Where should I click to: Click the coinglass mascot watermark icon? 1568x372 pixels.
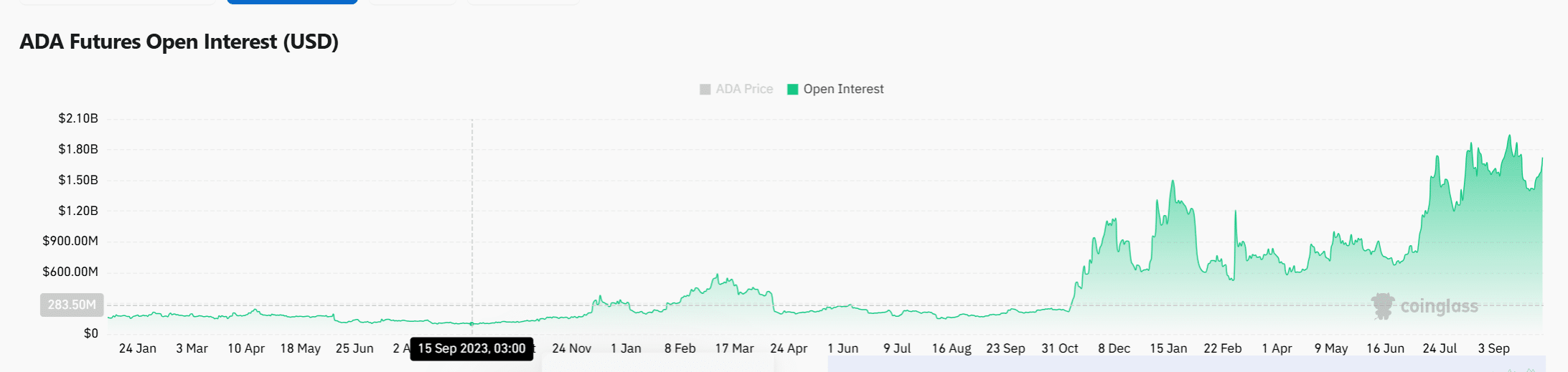coord(1382,306)
